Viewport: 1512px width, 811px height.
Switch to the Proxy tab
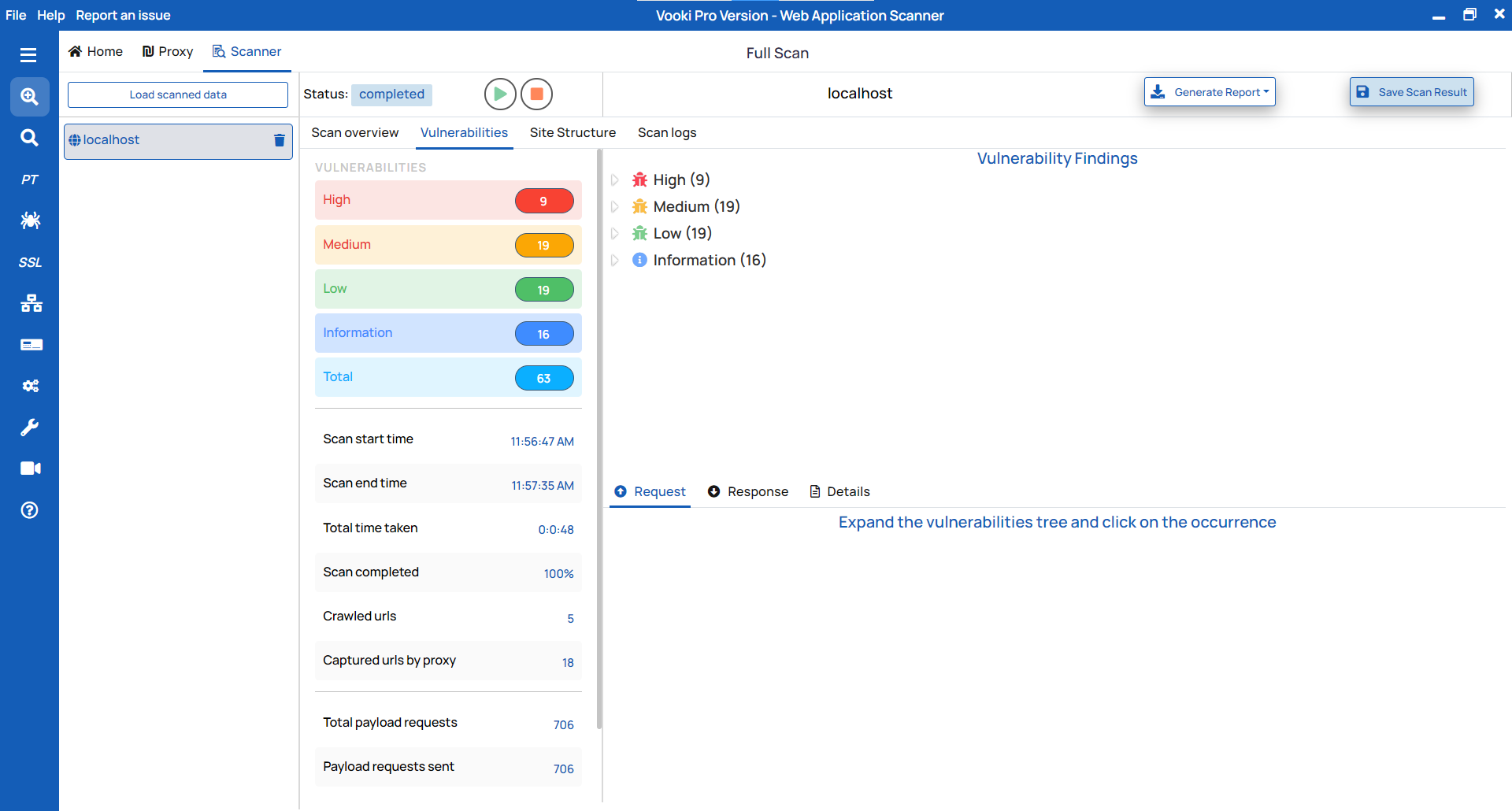[168, 51]
